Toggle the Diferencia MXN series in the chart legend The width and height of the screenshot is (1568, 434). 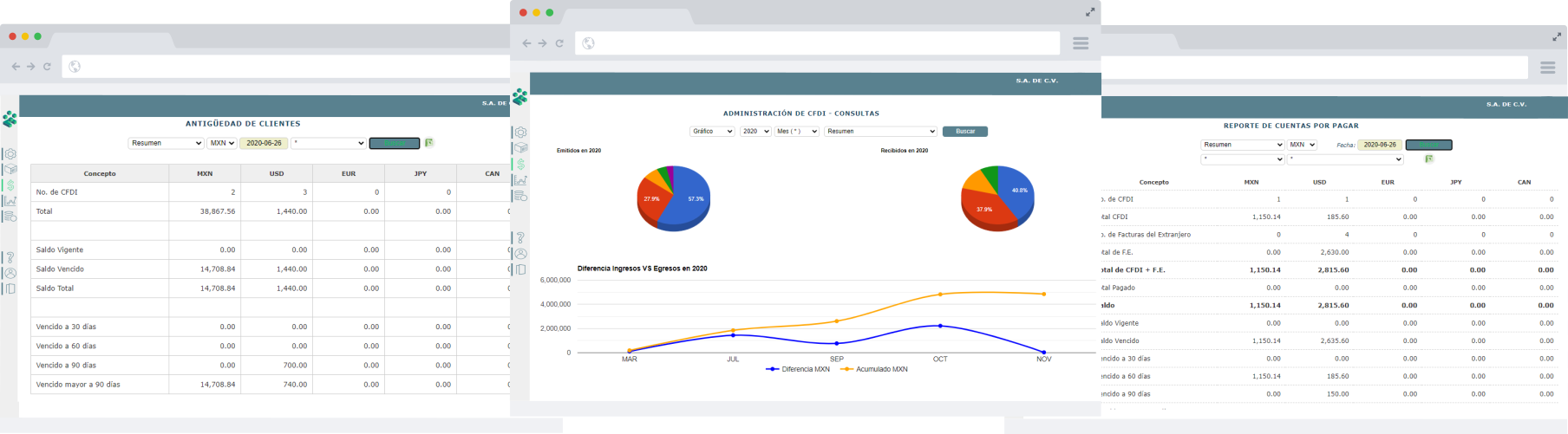[x=798, y=369]
